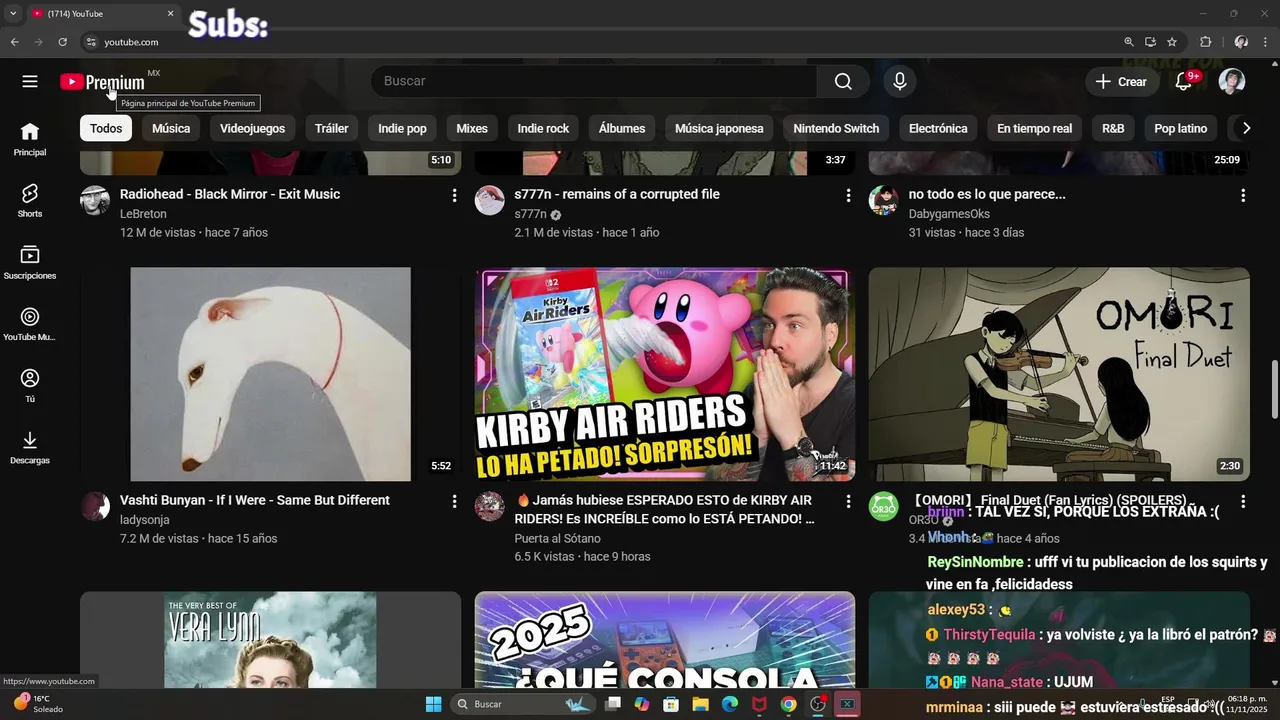Show more category chips with right arrow

pyautogui.click(x=1246, y=128)
